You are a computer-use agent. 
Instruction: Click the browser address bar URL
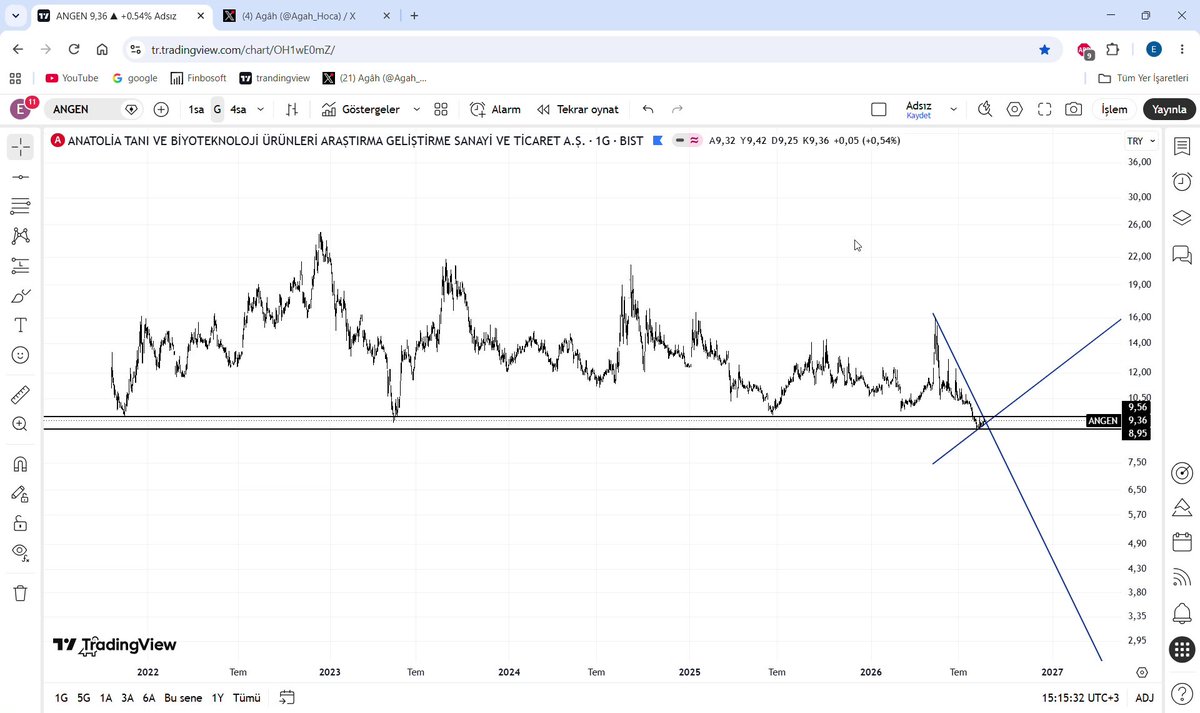click(x=244, y=49)
